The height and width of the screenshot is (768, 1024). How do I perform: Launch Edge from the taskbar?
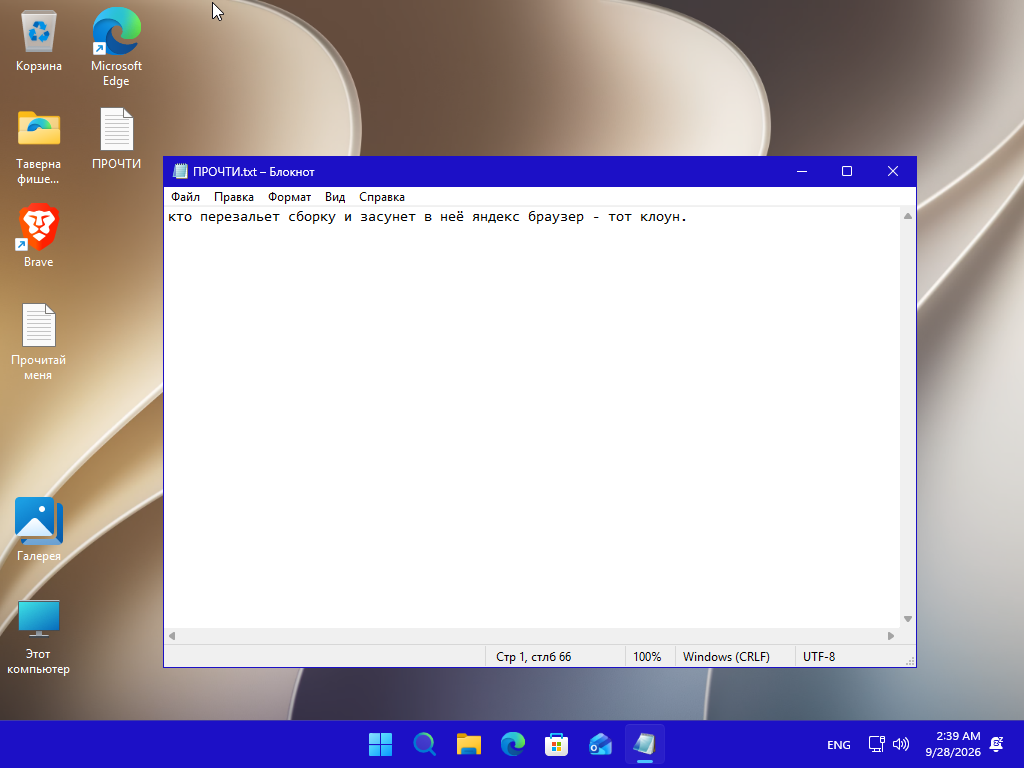pos(513,744)
